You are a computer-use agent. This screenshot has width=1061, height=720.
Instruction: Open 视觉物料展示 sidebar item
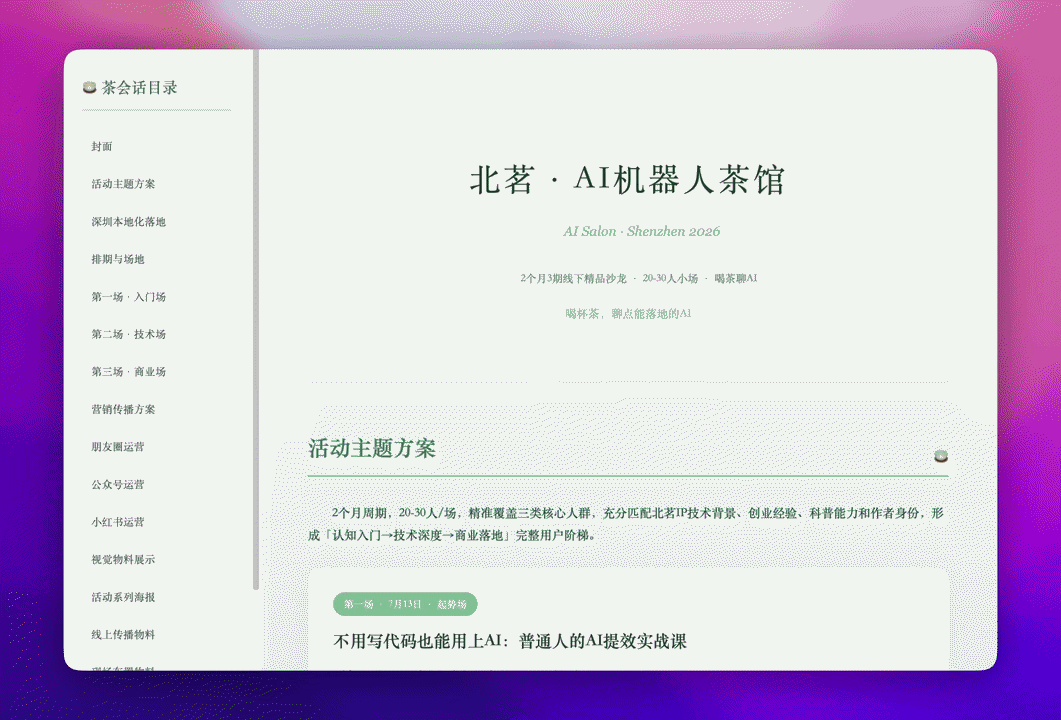pos(123,560)
